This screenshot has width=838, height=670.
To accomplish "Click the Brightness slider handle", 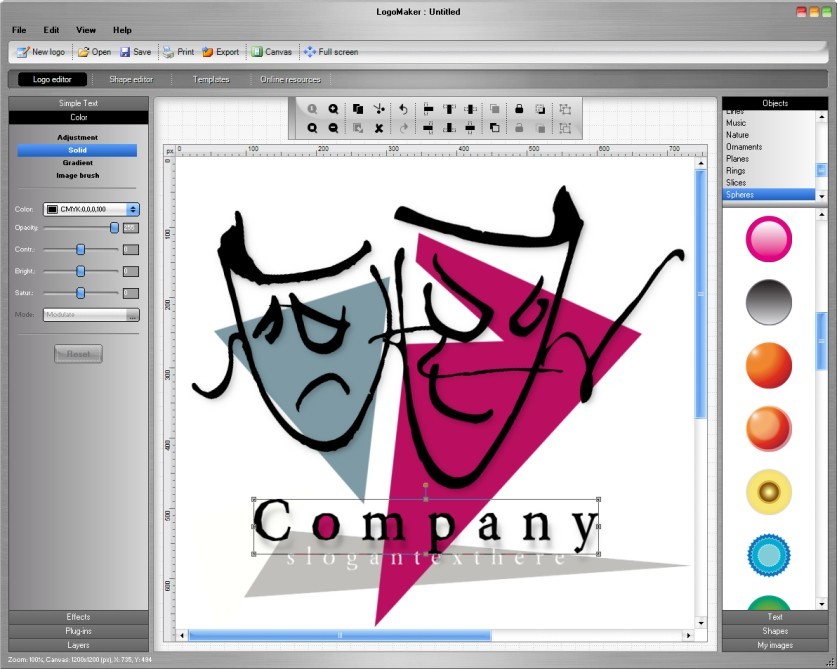I will (81, 271).
